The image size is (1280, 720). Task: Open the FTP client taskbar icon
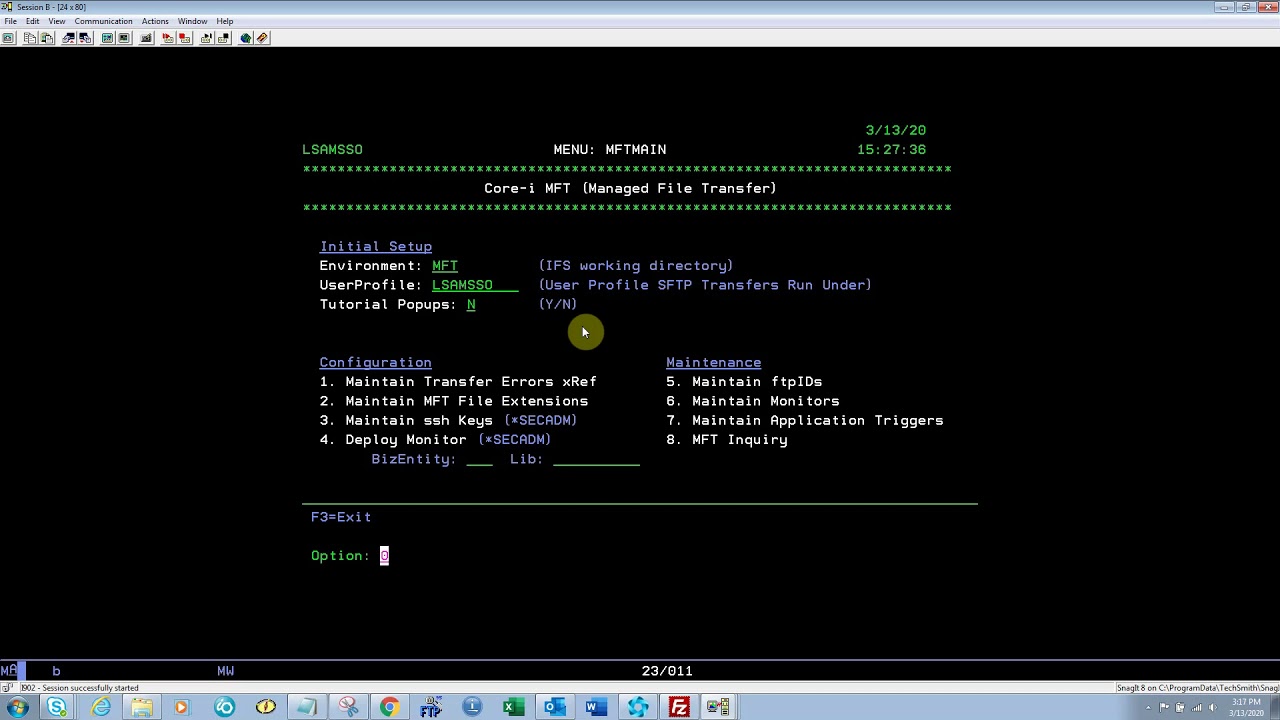[430, 708]
